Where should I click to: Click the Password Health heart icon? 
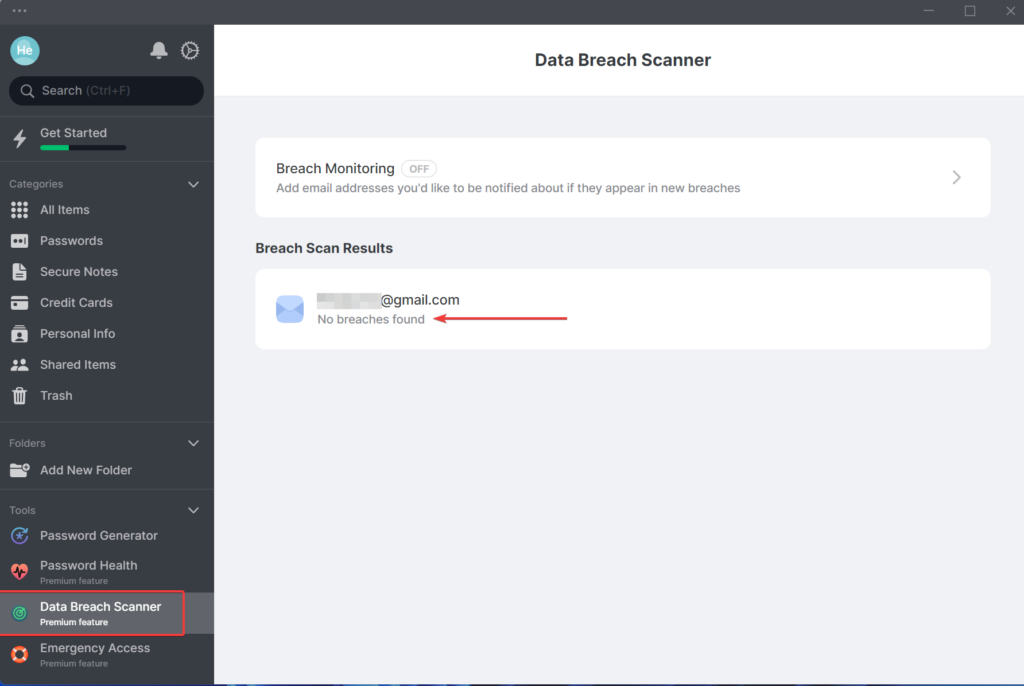pyautogui.click(x=20, y=572)
